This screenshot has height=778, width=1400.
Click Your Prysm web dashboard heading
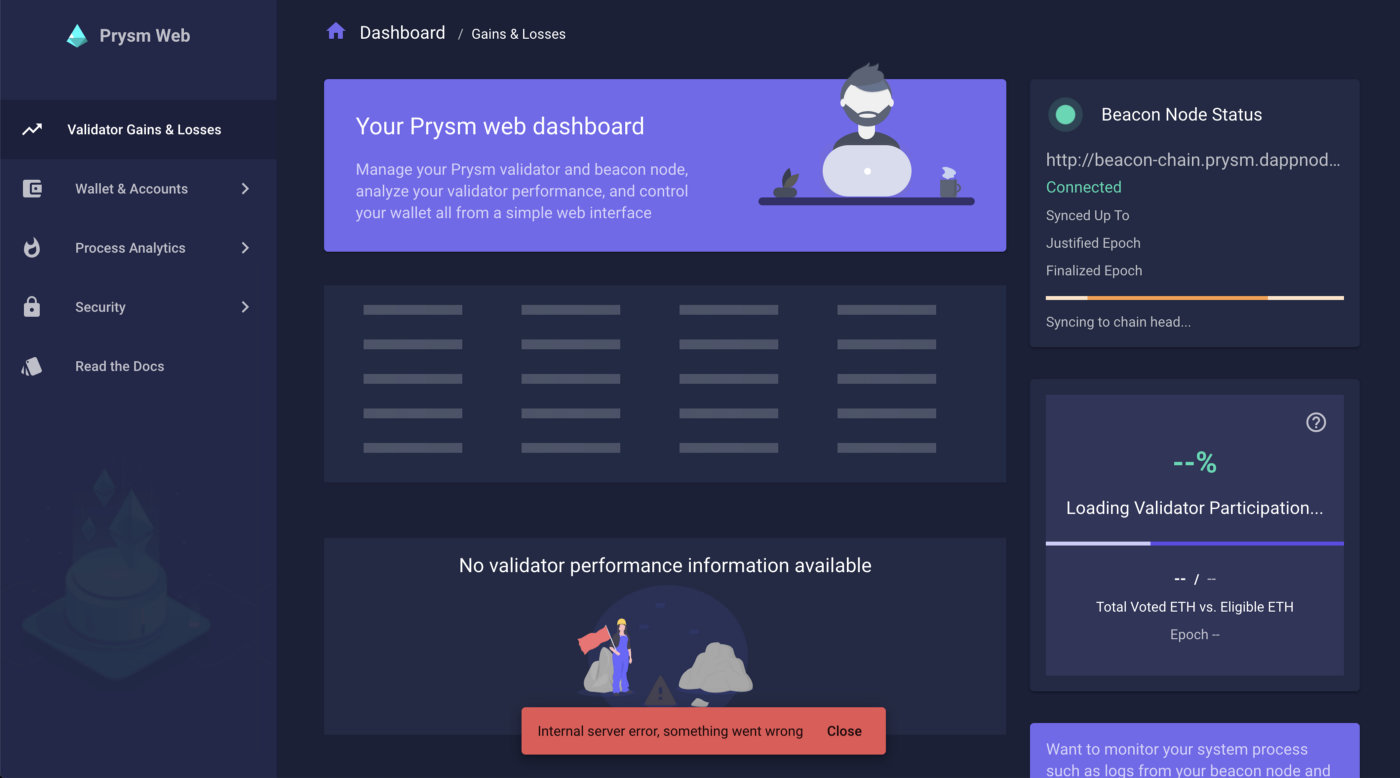point(500,127)
